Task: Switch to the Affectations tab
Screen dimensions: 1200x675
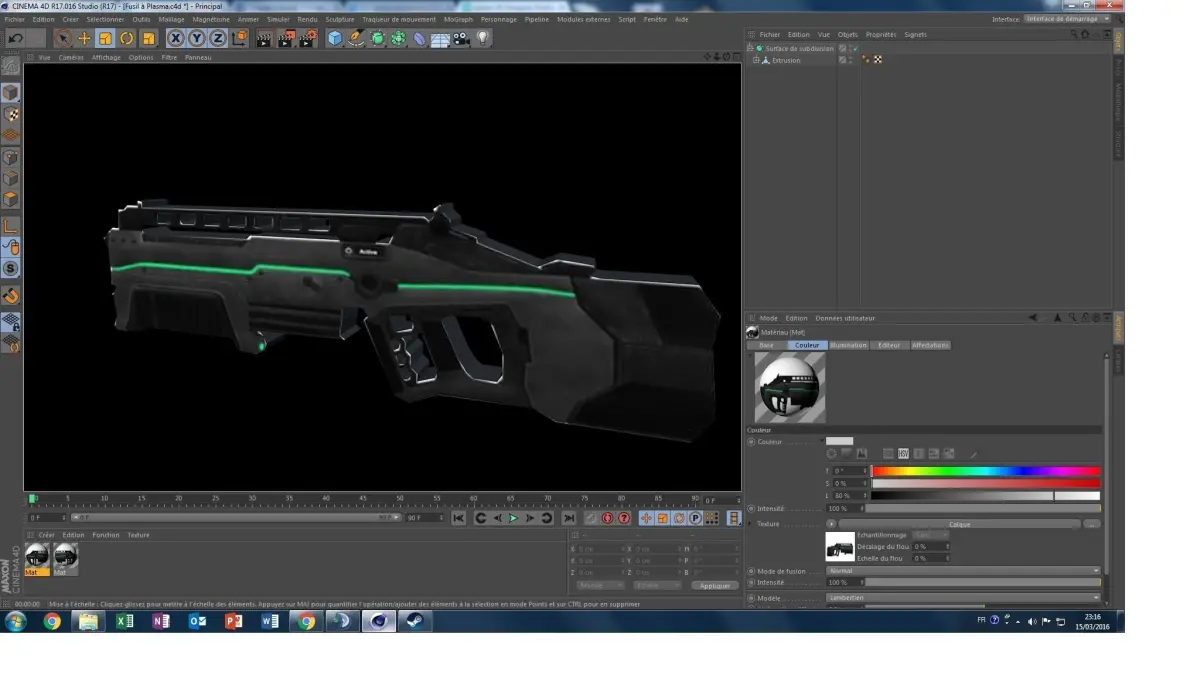Action: coord(930,345)
